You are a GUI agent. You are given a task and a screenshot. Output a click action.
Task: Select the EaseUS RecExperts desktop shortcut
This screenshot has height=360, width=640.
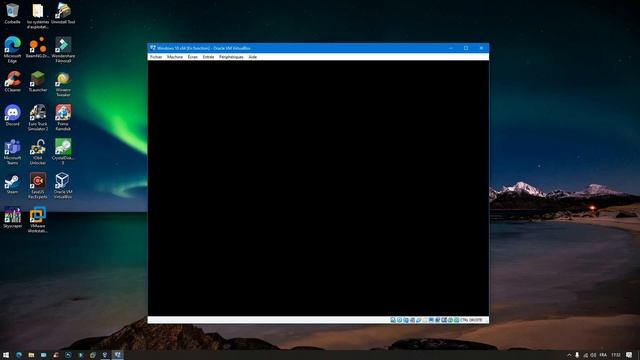pos(38,186)
